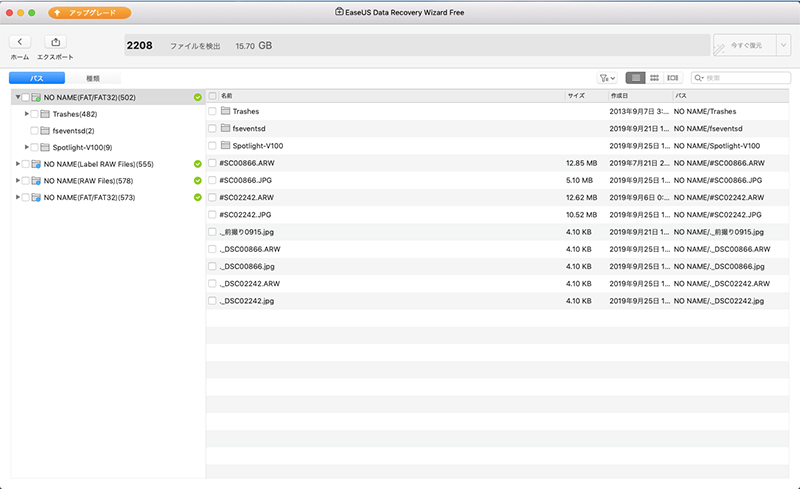Select the ._DSC02242.ARW file name
The height and width of the screenshot is (489, 800).
(x=249, y=284)
